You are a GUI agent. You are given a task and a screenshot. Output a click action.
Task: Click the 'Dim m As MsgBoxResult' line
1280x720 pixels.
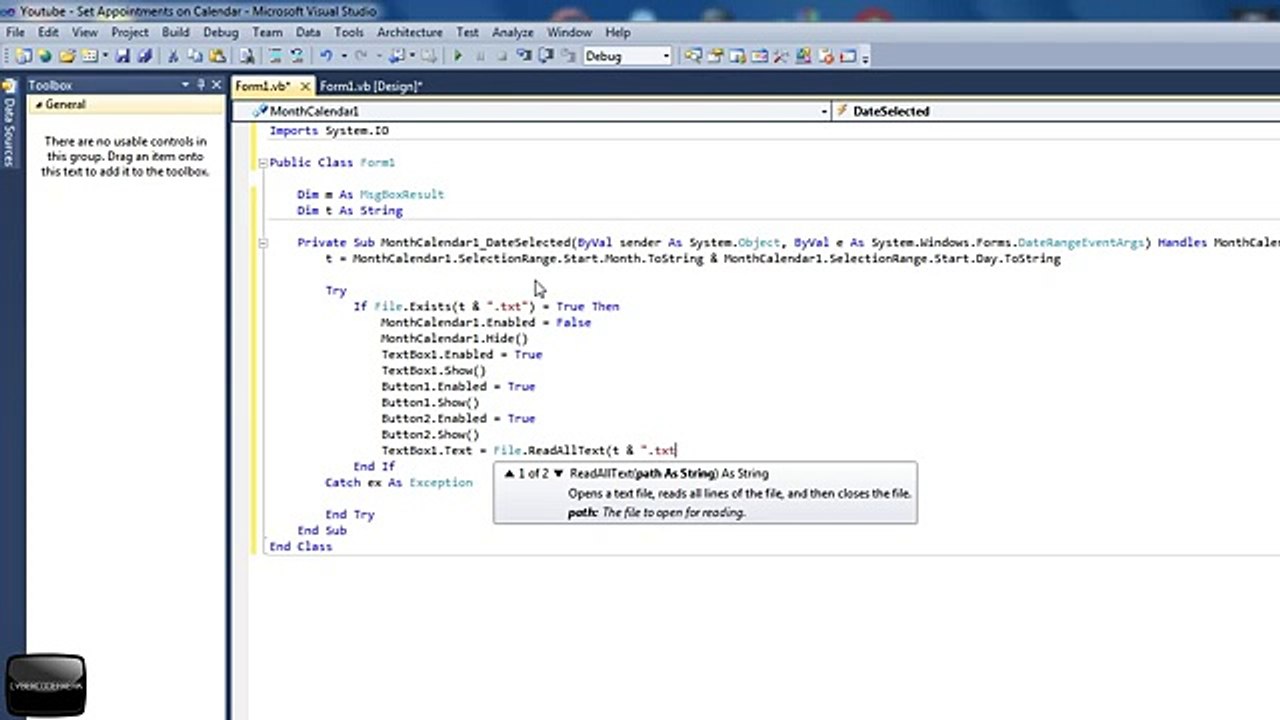coord(370,194)
